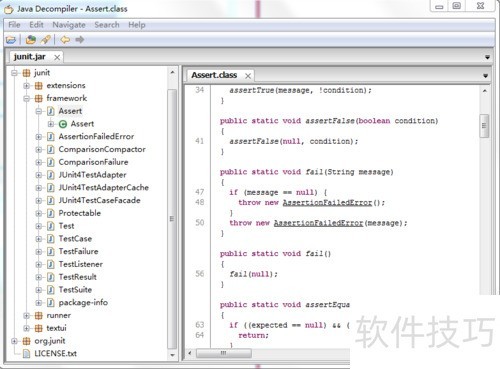Expand the textui package node
Viewport: 500px width, 369px height.
click(27, 328)
